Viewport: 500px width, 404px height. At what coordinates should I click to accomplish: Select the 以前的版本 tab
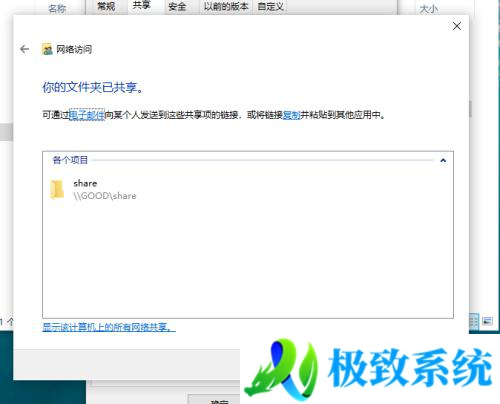coord(226,6)
